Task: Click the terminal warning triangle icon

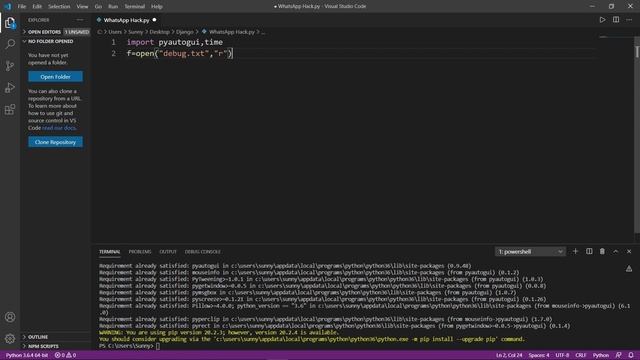Action: [629, 269]
